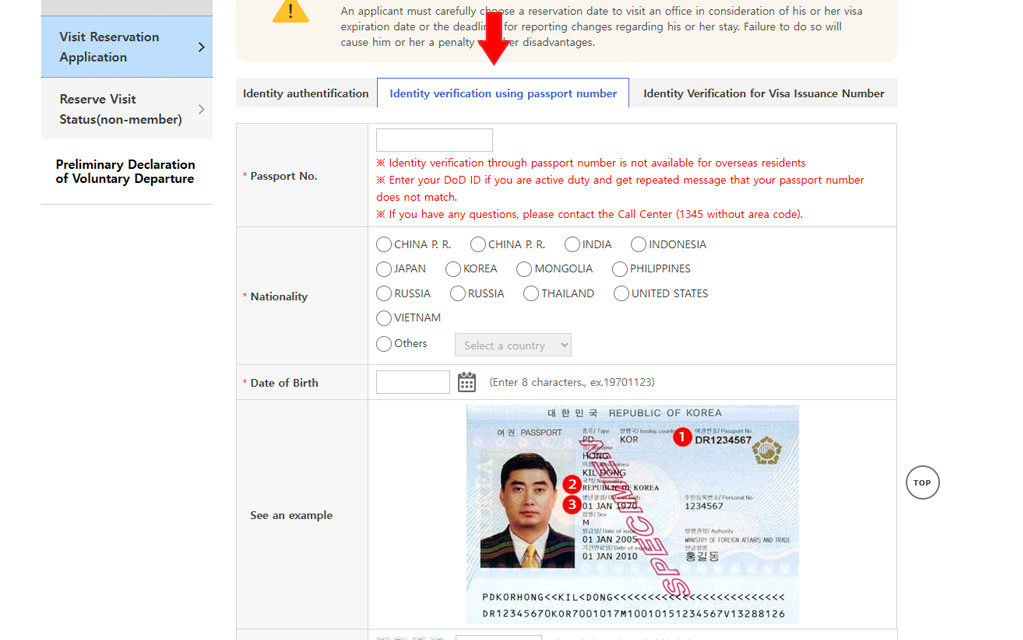
Task: Go to Reserve Visit Status(non-member)
Action: pyautogui.click(x=120, y=109)
